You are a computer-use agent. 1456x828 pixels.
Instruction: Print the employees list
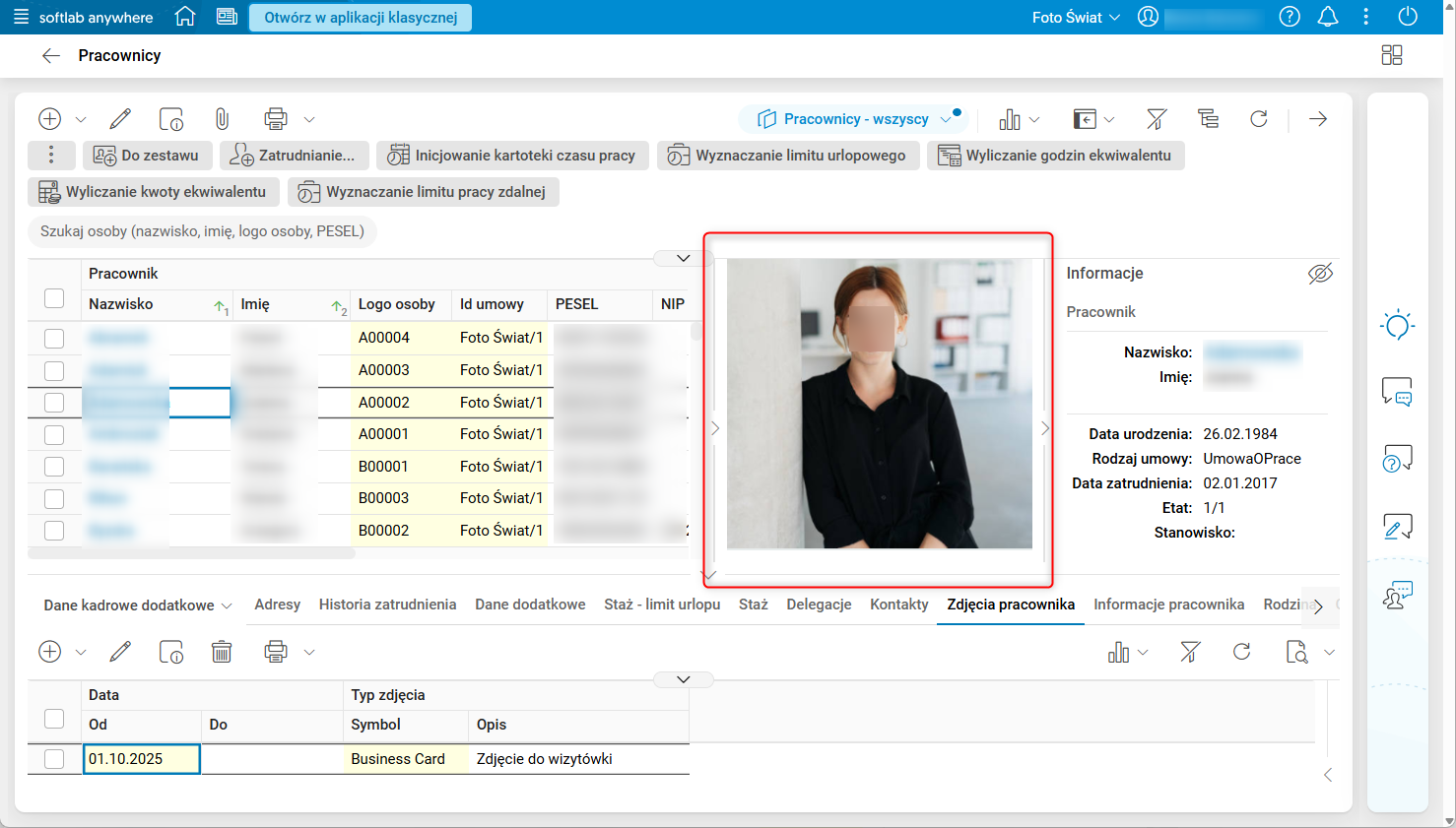pos(276,119)
